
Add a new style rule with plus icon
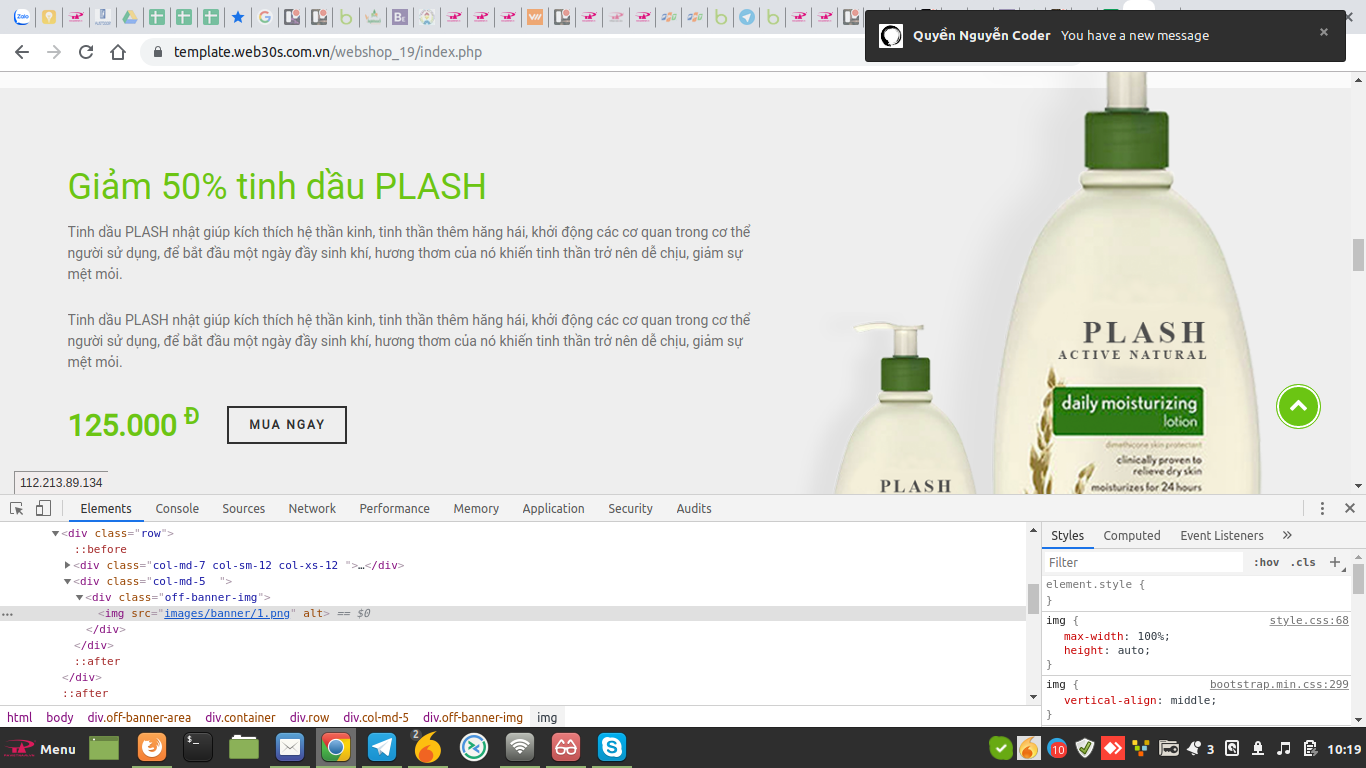[x=1335, y=562]
